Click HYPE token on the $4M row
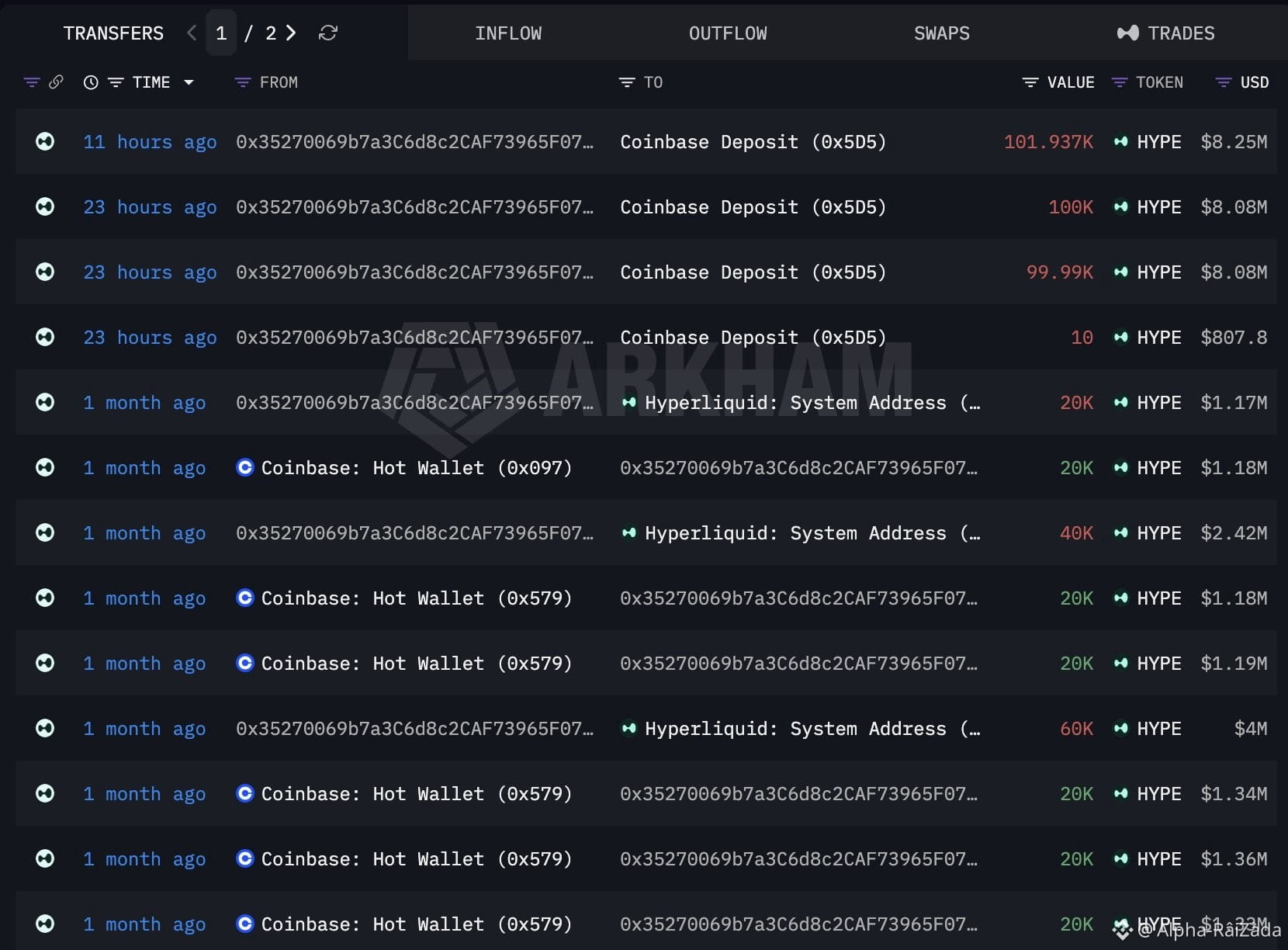 [x=1158, y=729]
